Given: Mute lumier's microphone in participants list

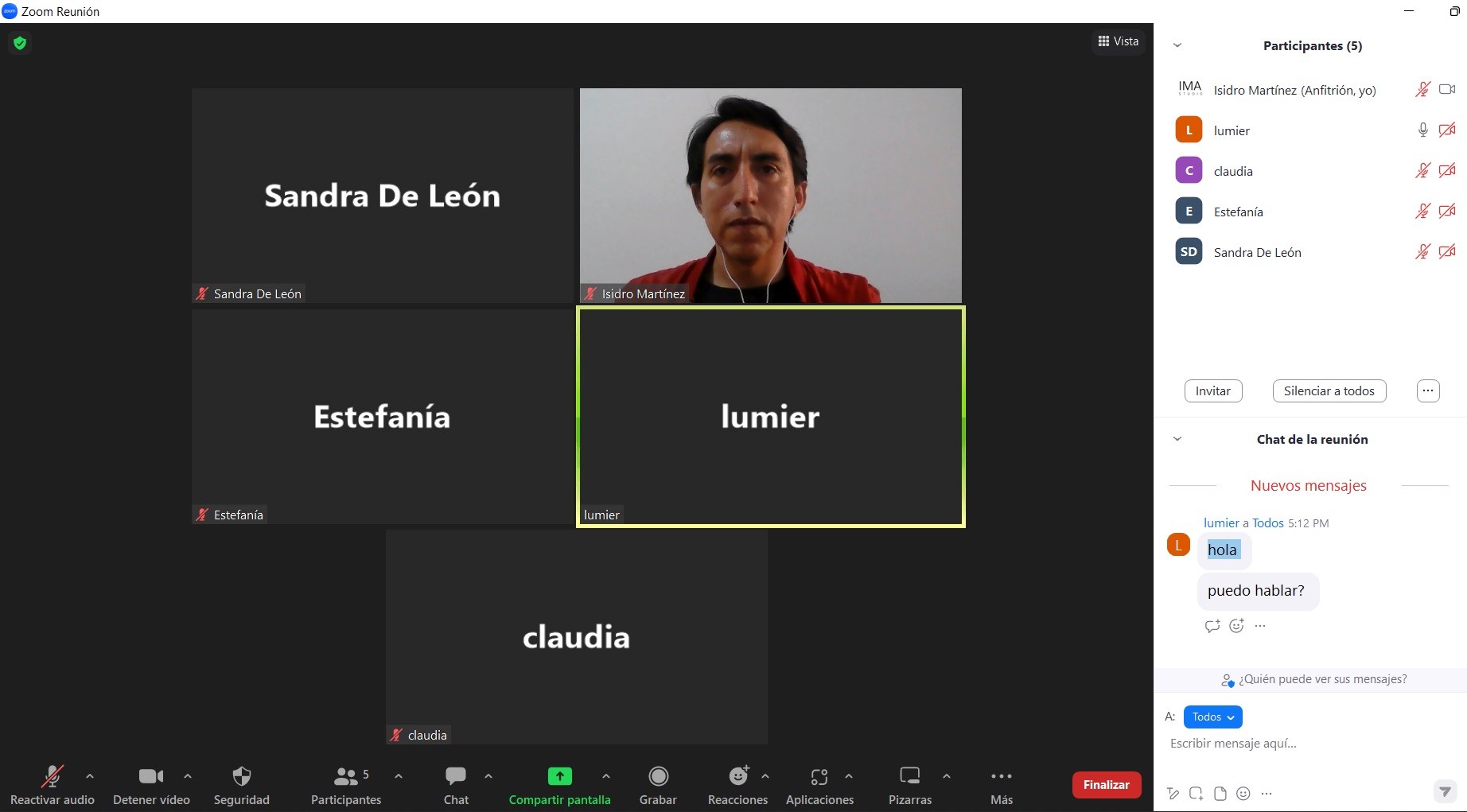Looking at the screenshot, I should pyautogui.click(x=1422, y=130).
